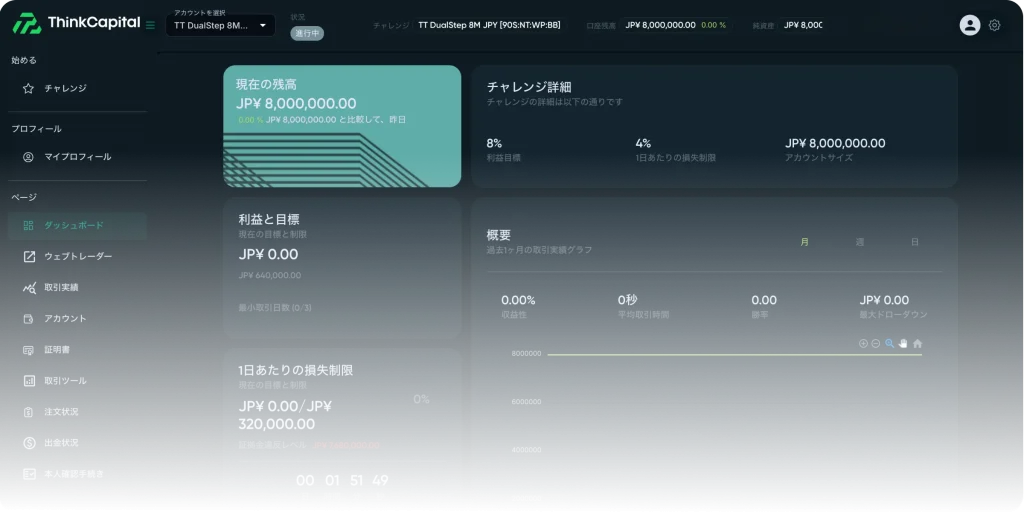
Task: Click the 現在の残高 balance card
Action: pos(342,126)
